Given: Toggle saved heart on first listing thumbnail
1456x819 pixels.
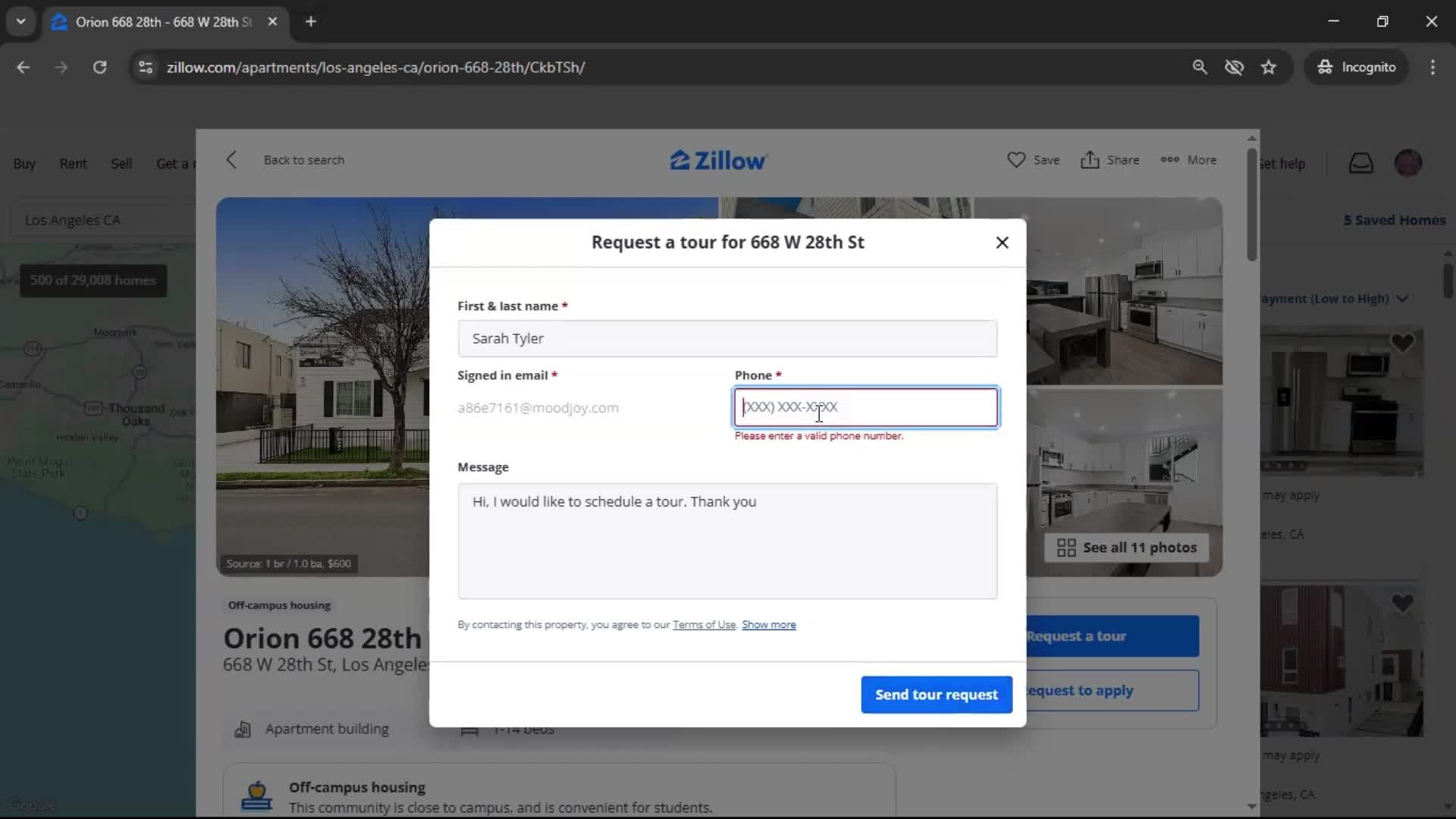Looking at the screenshot, I should pyautogui.click(x=1402, y=344).
